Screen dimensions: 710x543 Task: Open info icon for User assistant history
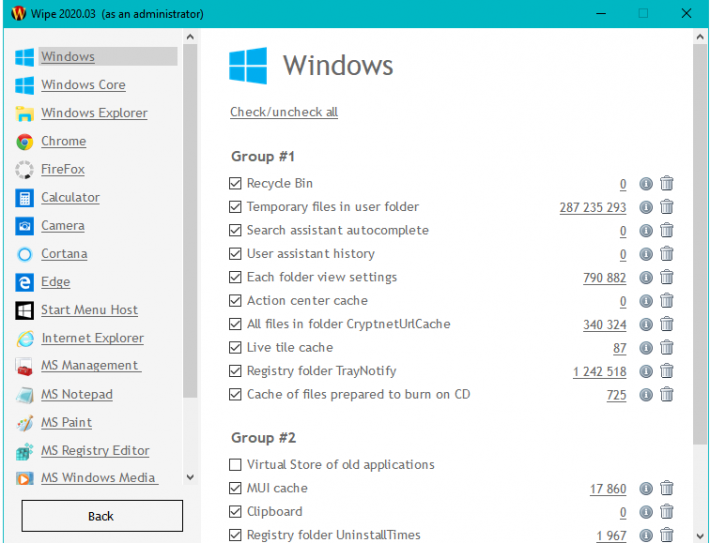pos(646,254)
